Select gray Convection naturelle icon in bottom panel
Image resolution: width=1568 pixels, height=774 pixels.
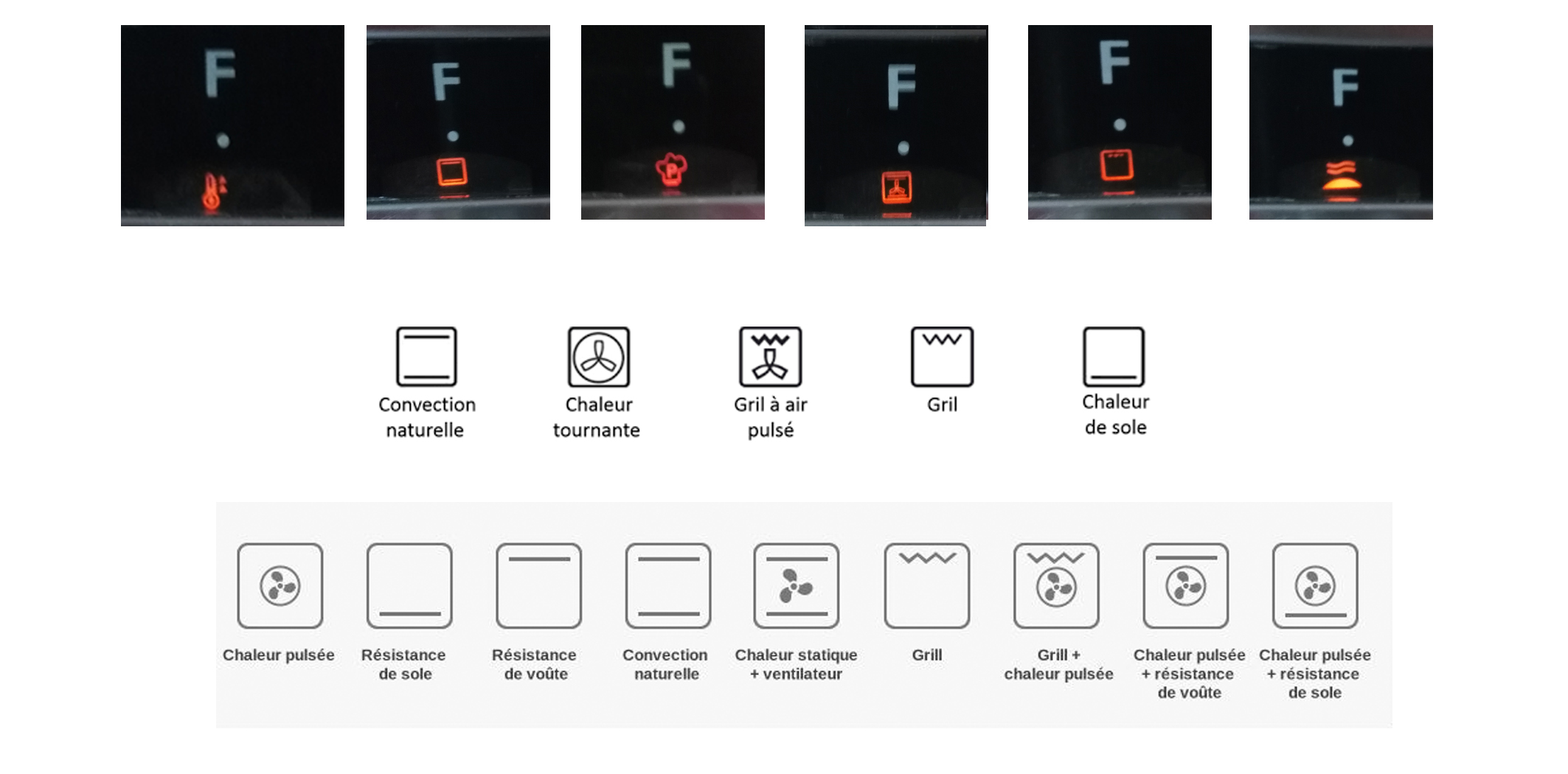pos(668,586)
